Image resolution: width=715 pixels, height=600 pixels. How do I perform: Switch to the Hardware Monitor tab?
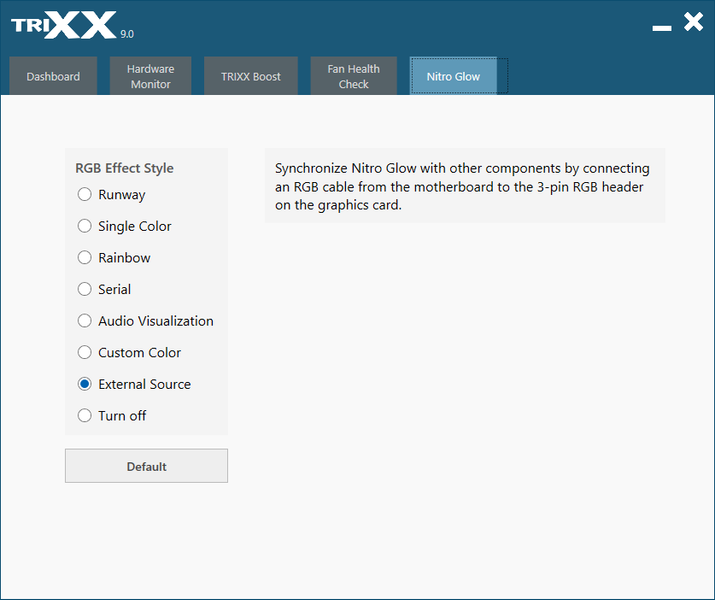(150, 76)
